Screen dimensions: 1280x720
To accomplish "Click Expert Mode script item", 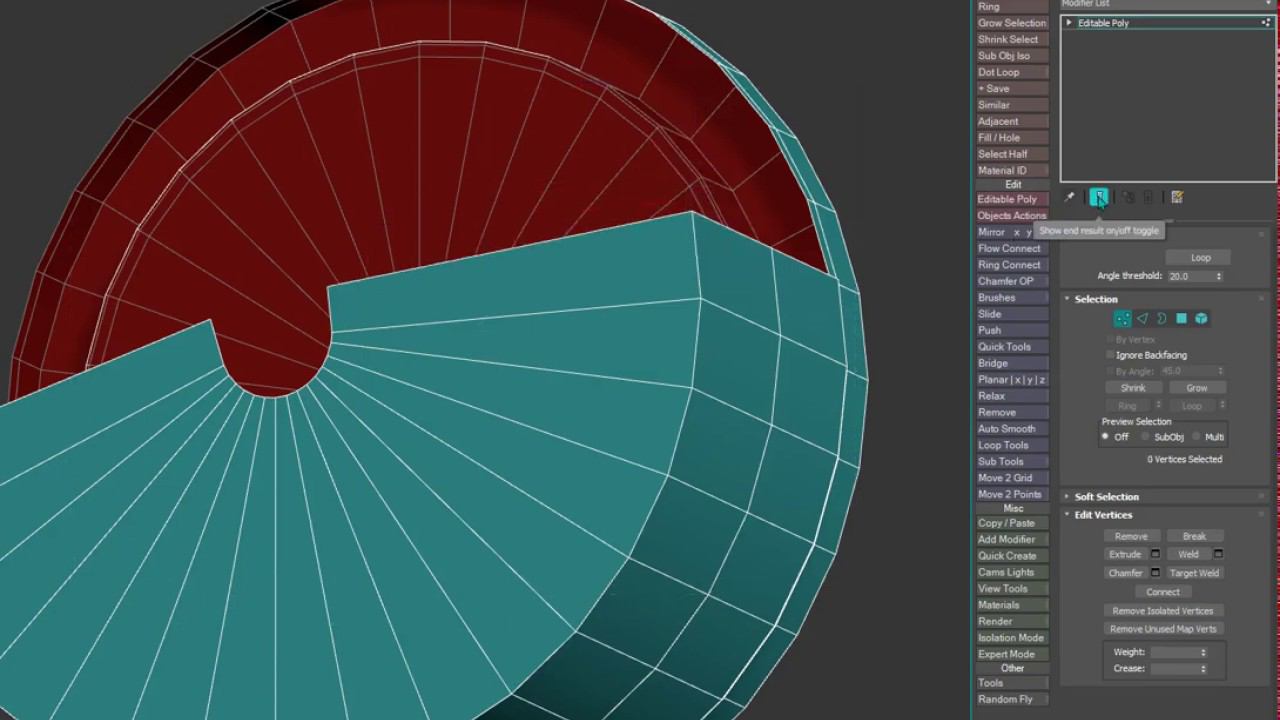I will pos(1012,654).
